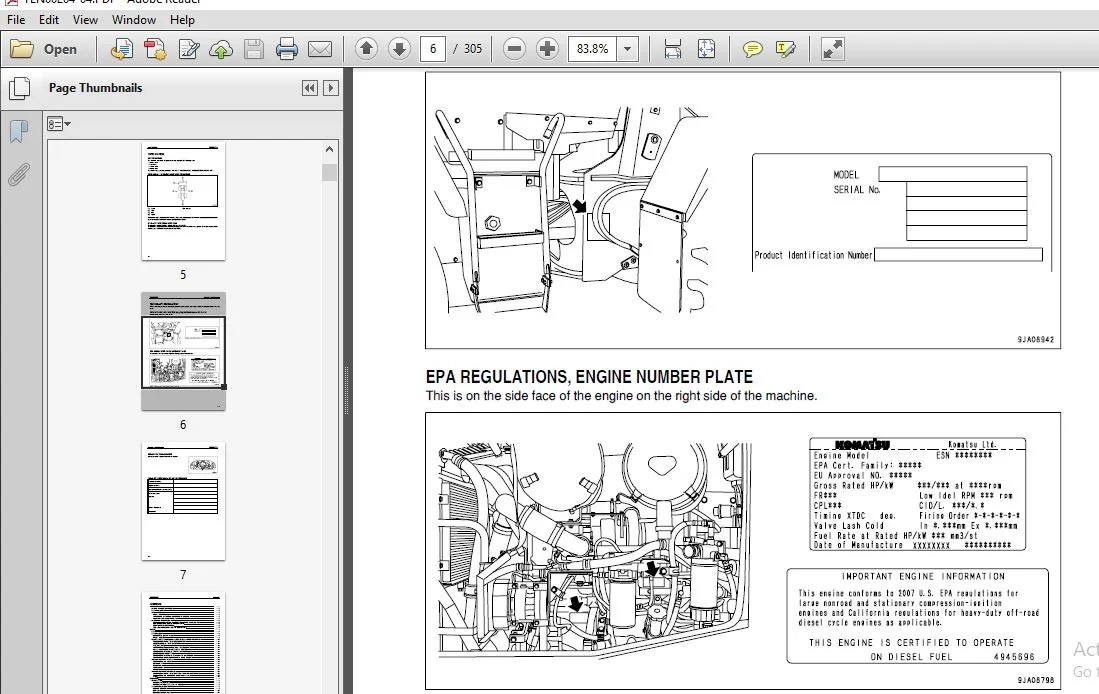Viewport: 1099px width, 694px height.
Task: Click the Save floppy disk icon
Action: (254, 49)
